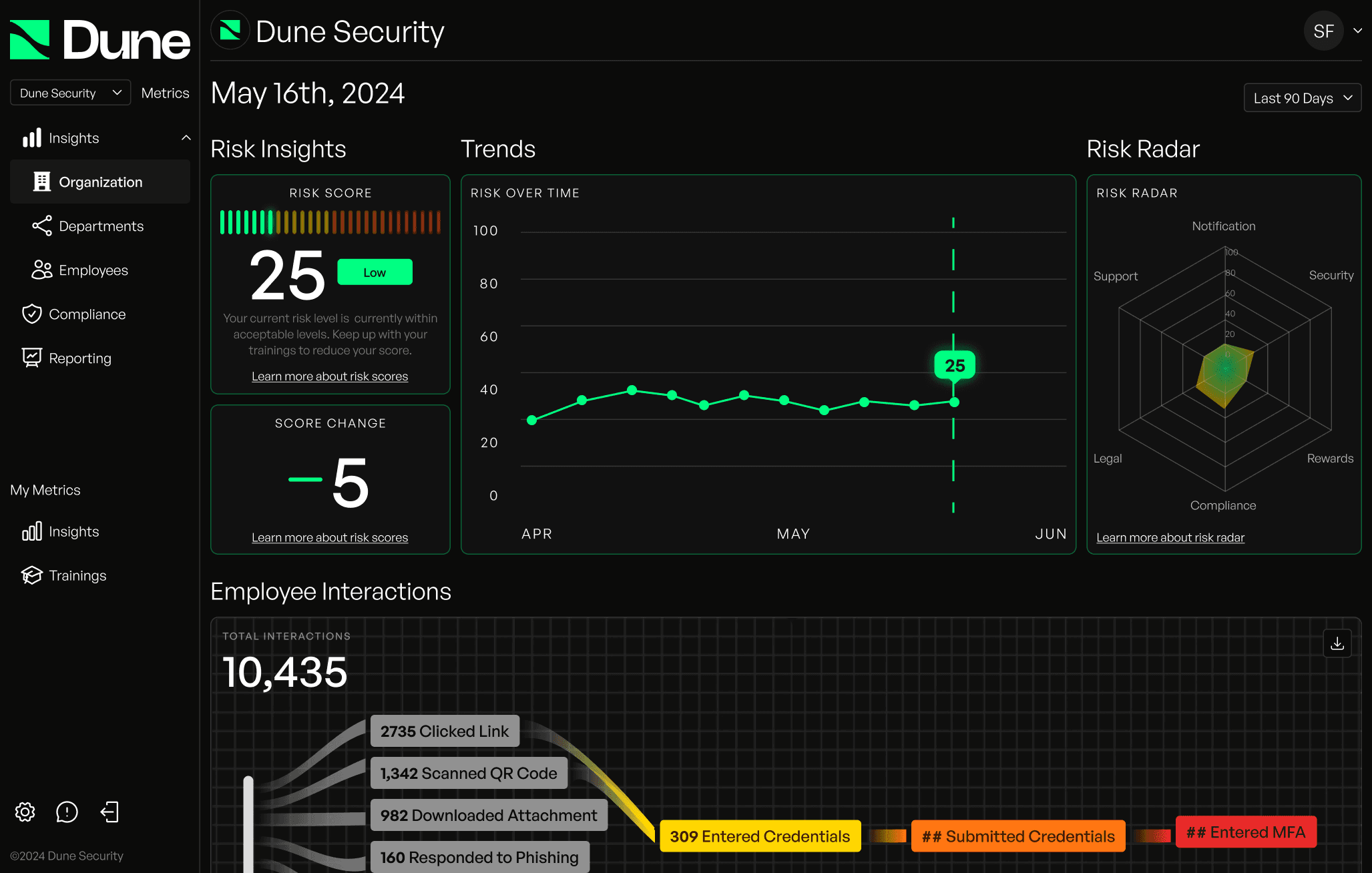
Task: Click the Dune logo in sidebar
Action: [x=100, y=40]
